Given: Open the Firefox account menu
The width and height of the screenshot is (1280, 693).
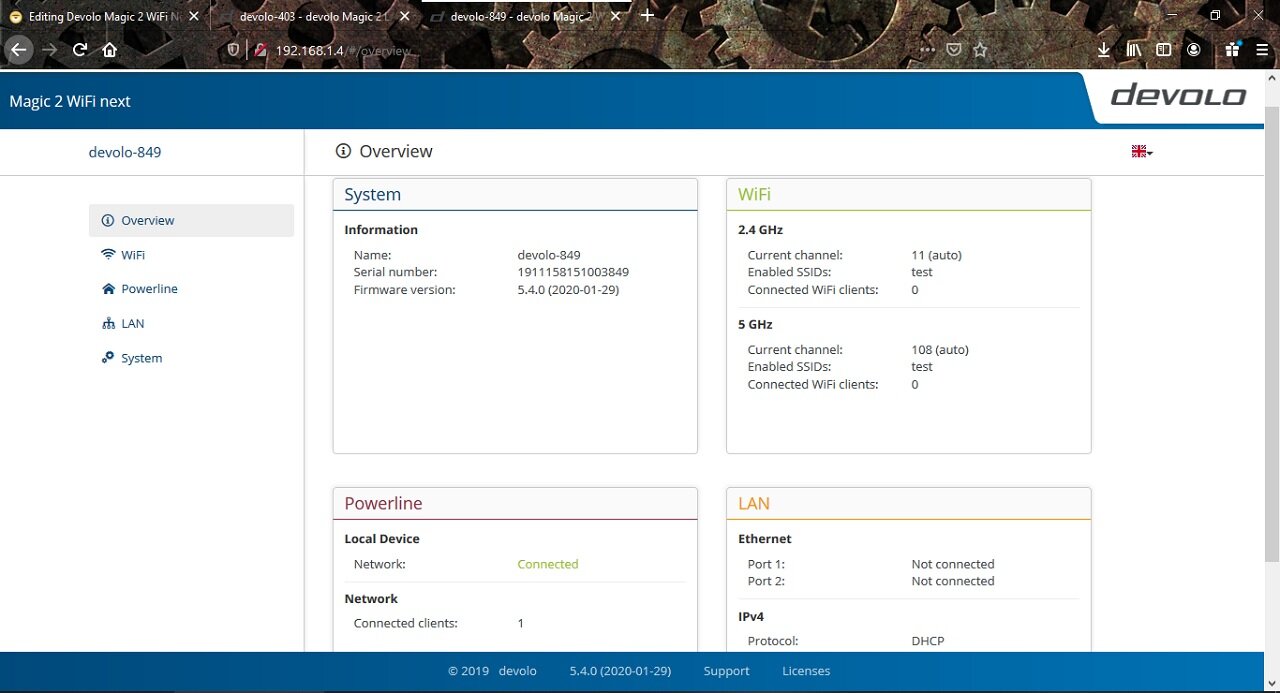Looking at the screenshot, I should (x=1194, y=49).
